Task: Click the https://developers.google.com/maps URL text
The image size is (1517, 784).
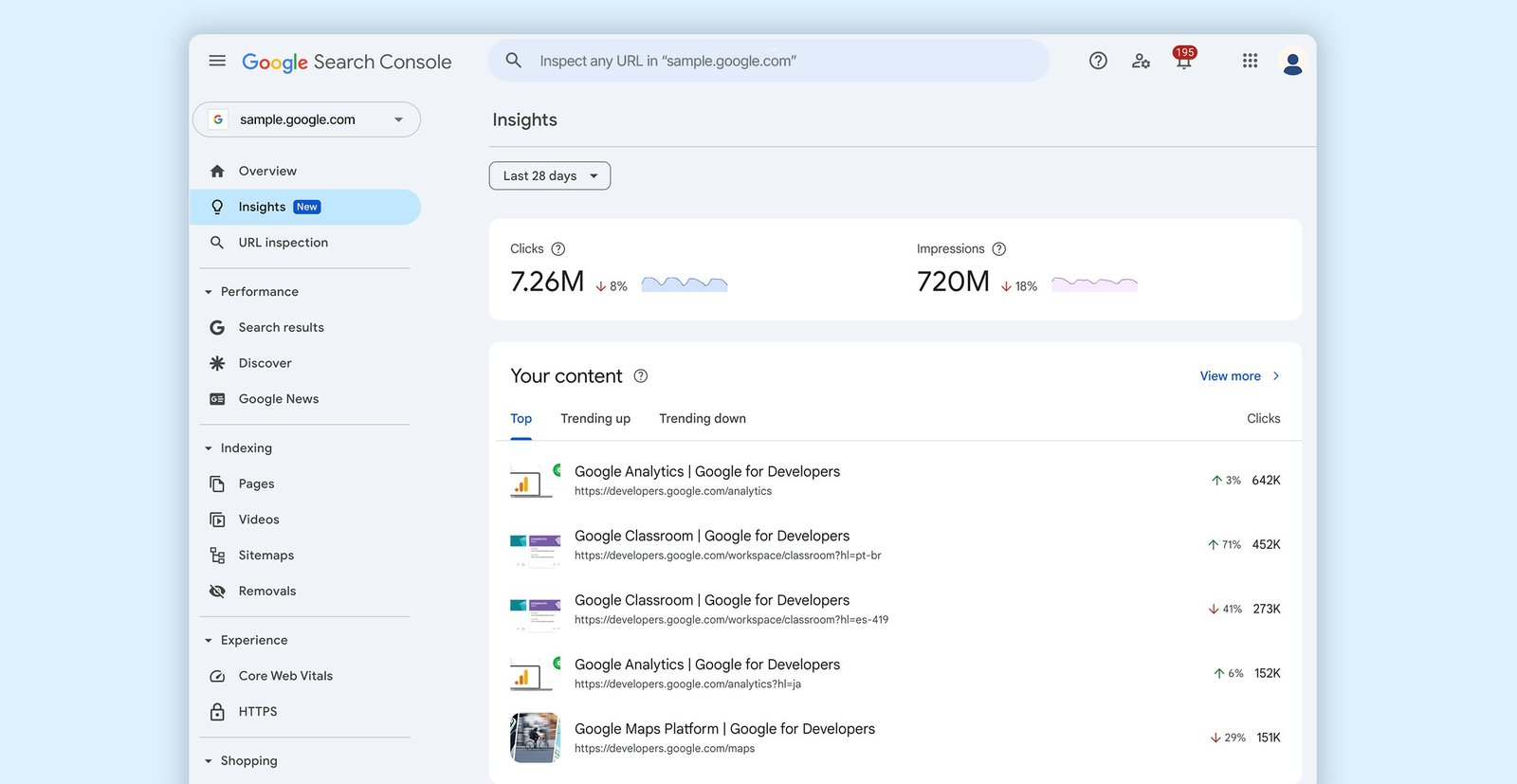Action: coord(665,749)
